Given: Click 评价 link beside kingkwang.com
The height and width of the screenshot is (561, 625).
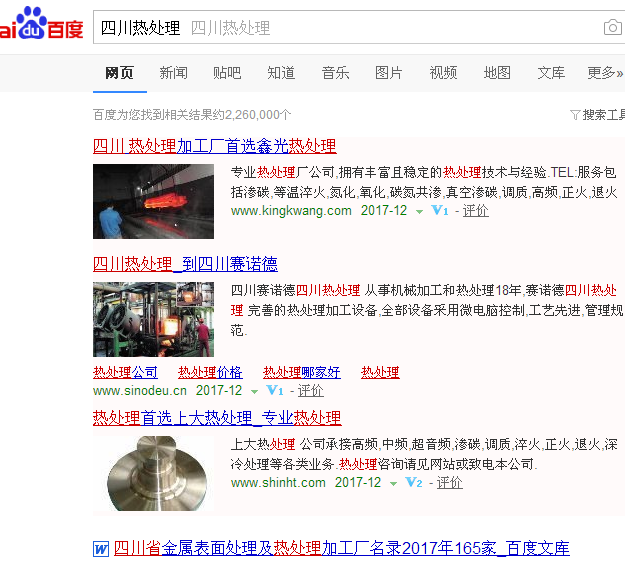Looking at the screenshot, I should (x=476, y=211).
